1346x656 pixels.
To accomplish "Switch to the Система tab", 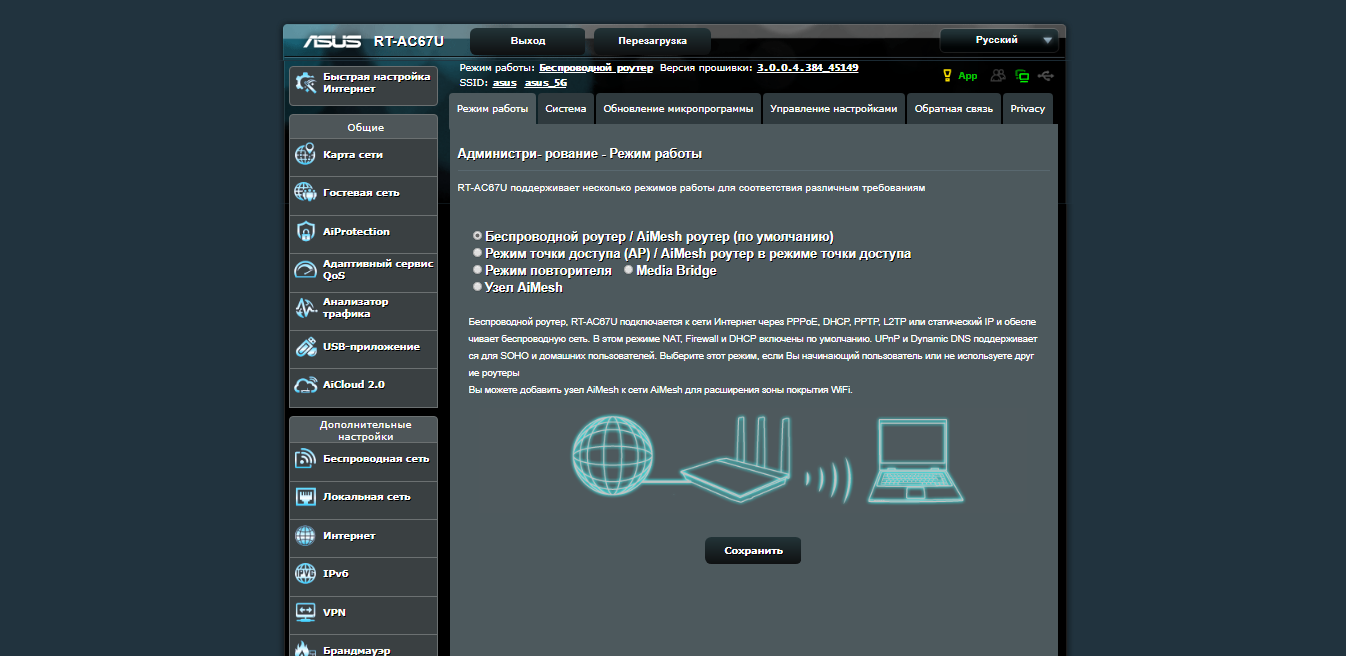I will click(x=566, y=109).
